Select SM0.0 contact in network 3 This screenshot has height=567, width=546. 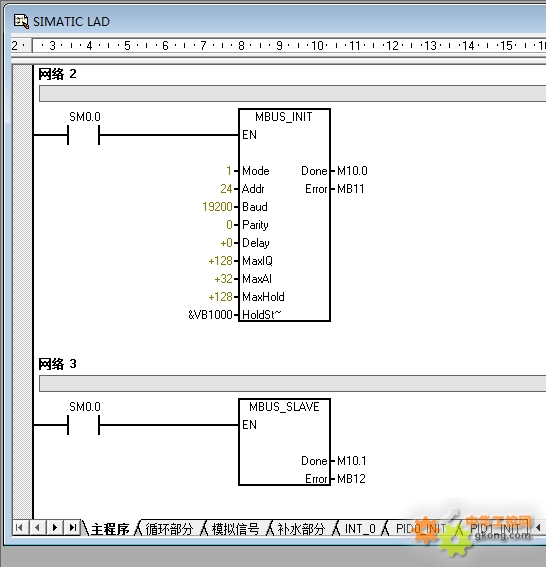84,425
